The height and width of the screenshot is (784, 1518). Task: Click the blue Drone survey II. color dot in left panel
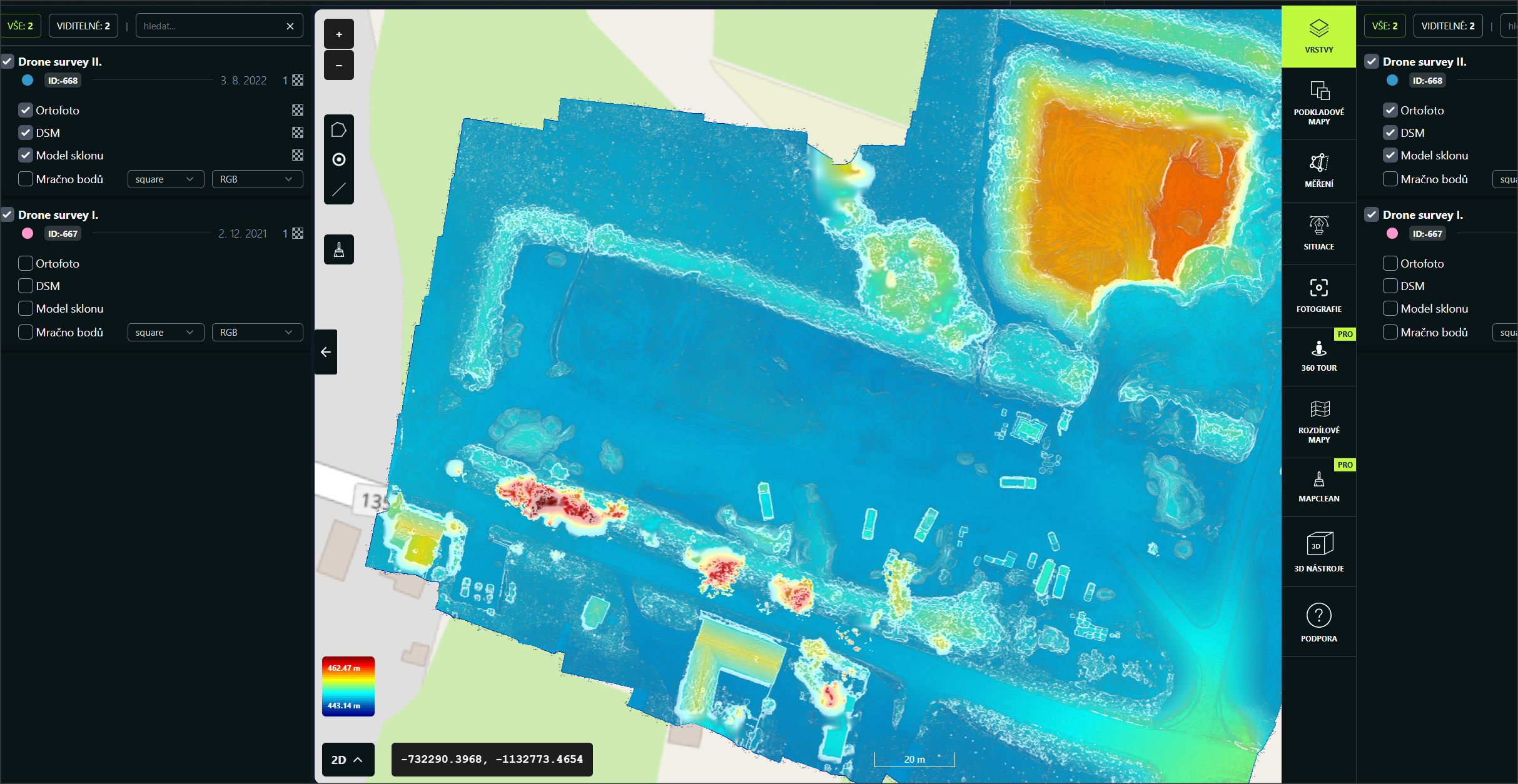coord(28,80)
